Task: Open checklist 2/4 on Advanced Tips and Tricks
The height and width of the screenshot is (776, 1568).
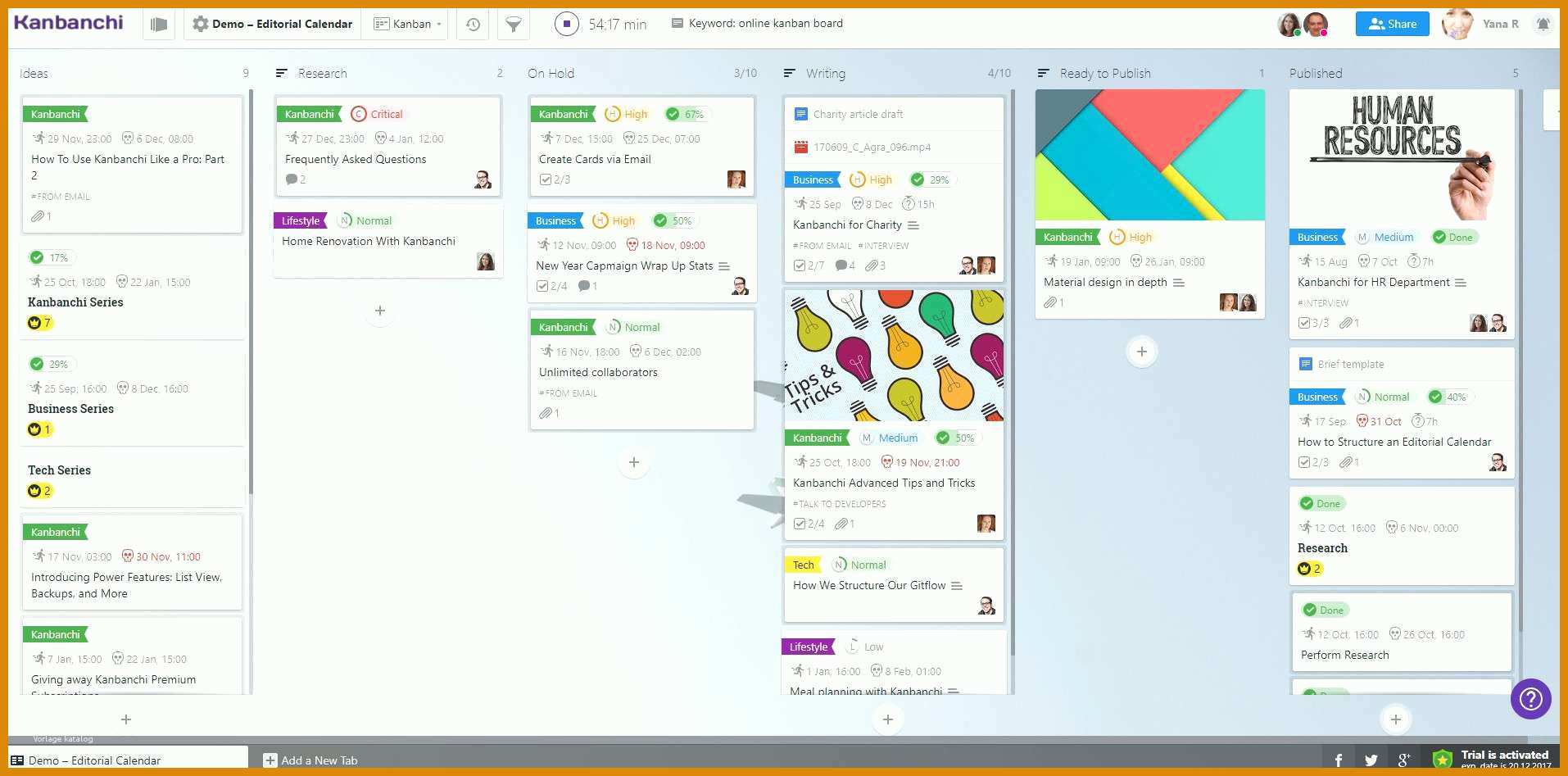Action: point(809,524)
